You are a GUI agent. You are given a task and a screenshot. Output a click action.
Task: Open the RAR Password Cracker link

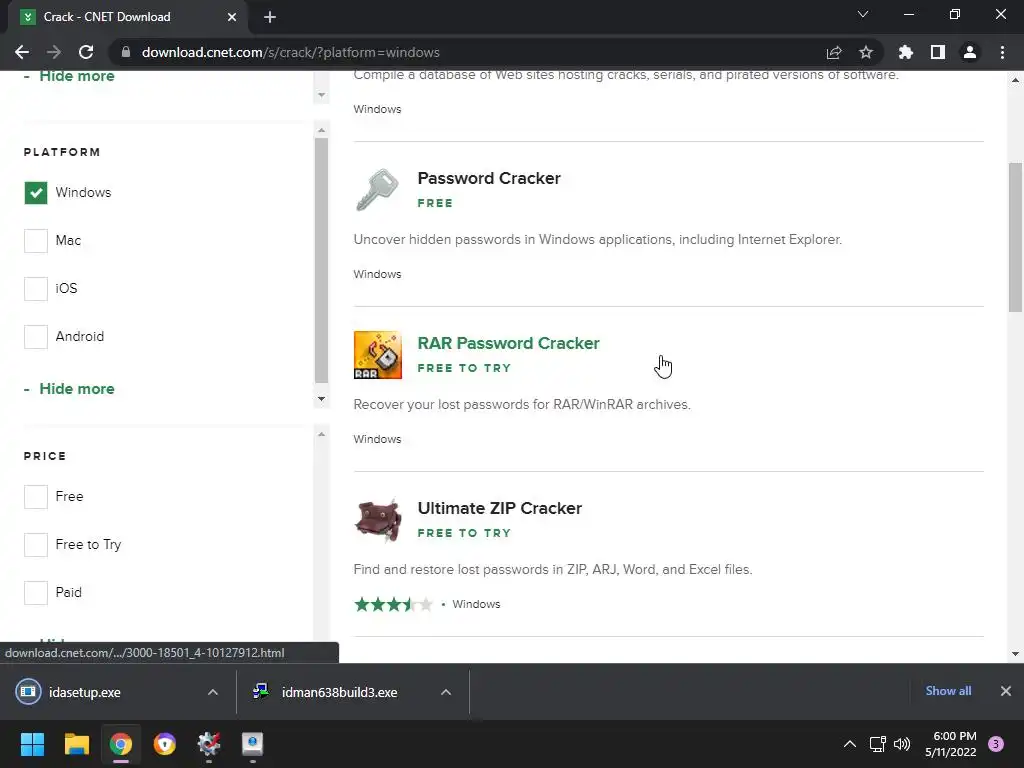coord(508,344)
